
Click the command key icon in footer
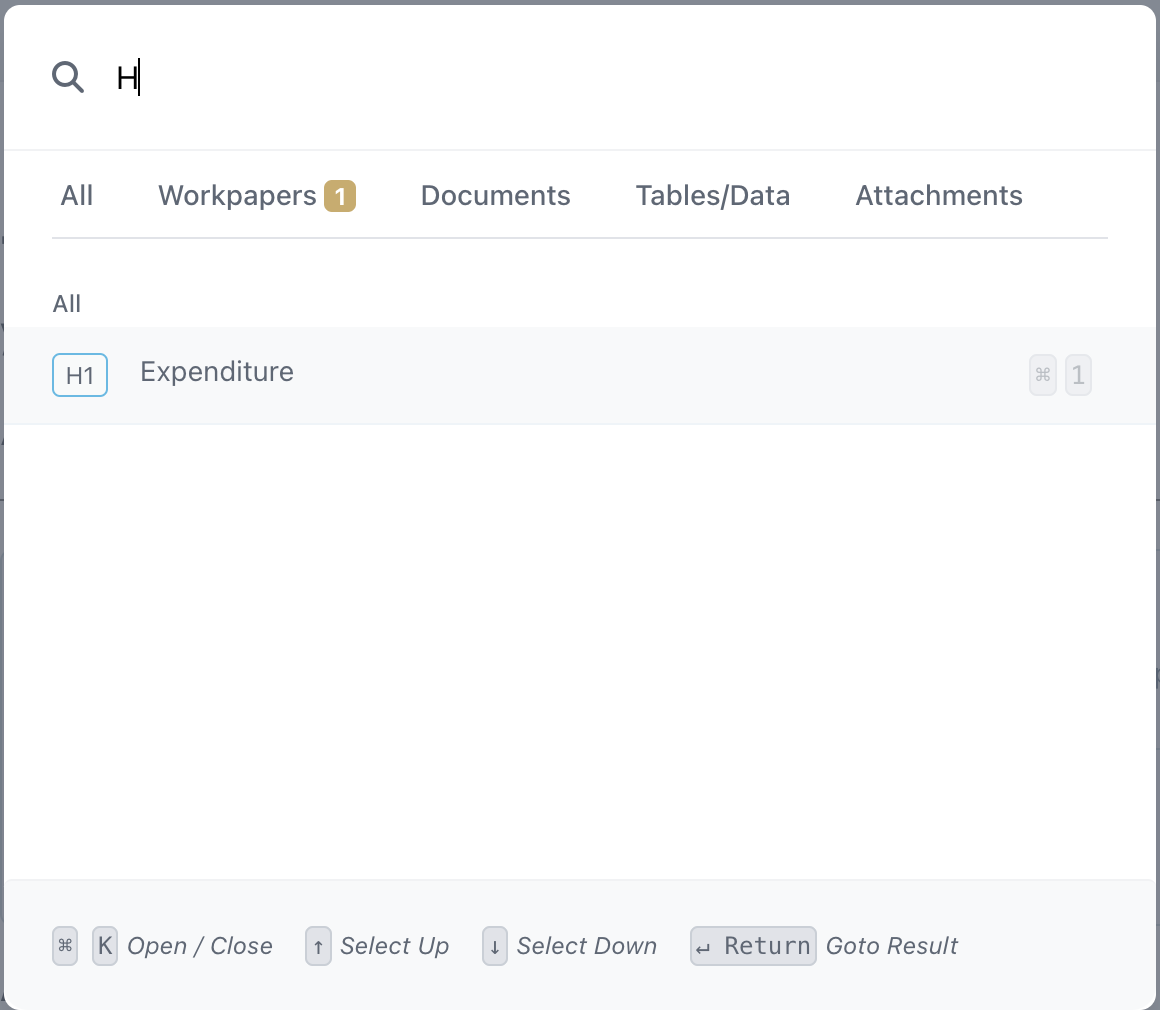coord(65,946)
